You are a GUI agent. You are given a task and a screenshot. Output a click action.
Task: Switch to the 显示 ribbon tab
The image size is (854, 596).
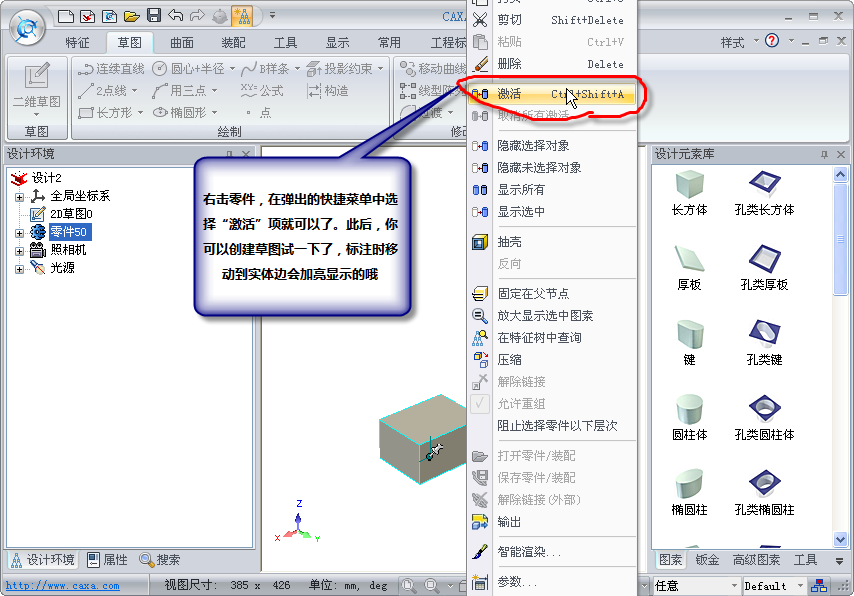click(337, 42)
